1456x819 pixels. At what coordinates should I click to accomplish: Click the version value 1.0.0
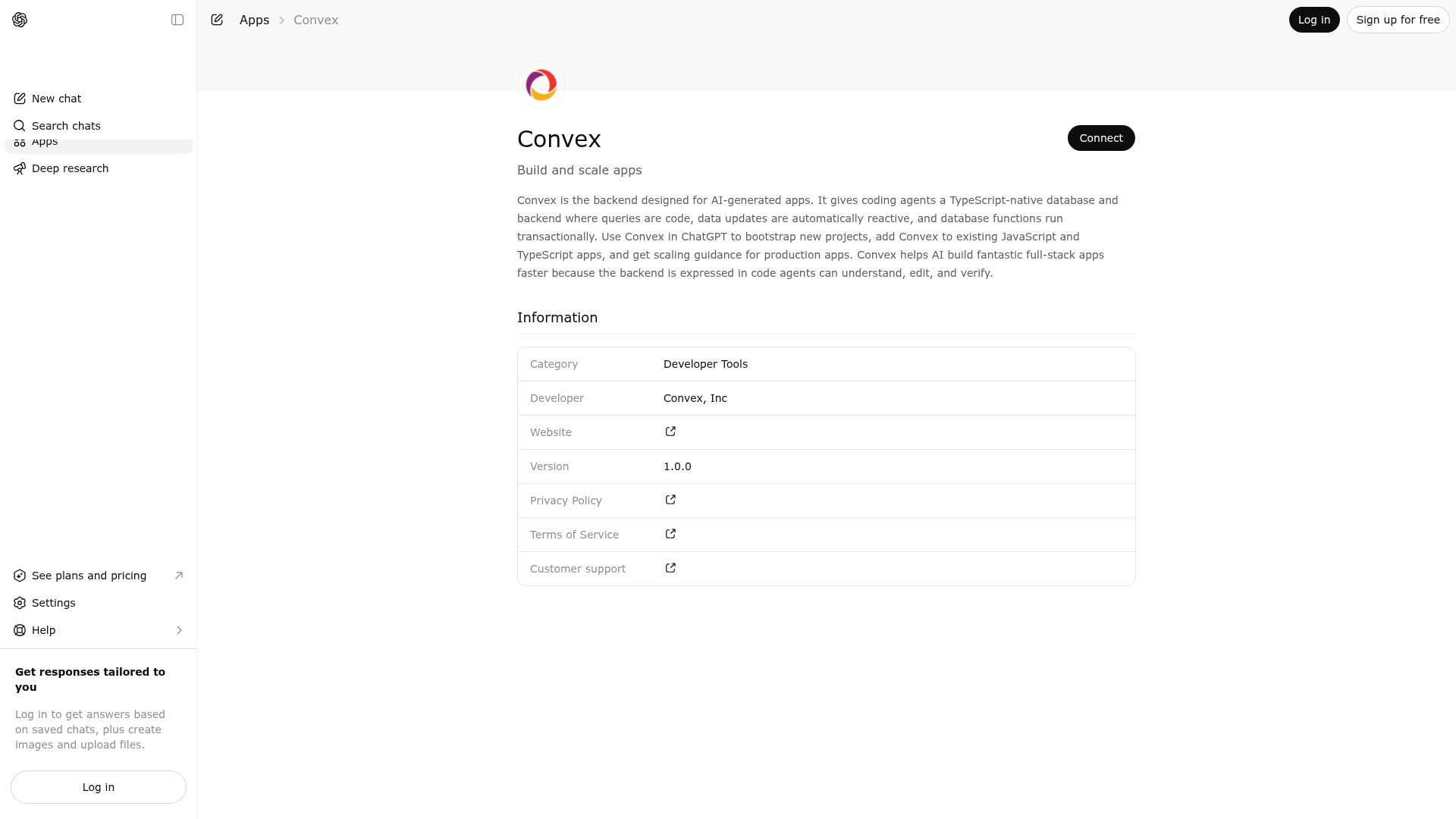click(677, 466)
